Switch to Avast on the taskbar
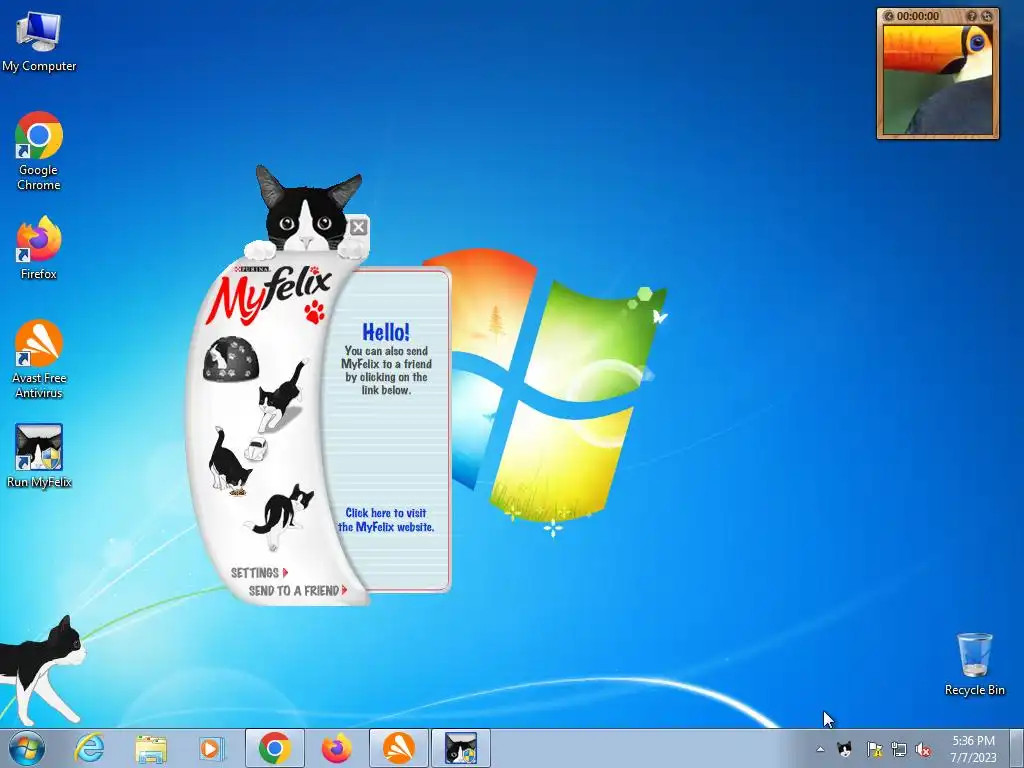 (398, 748)
